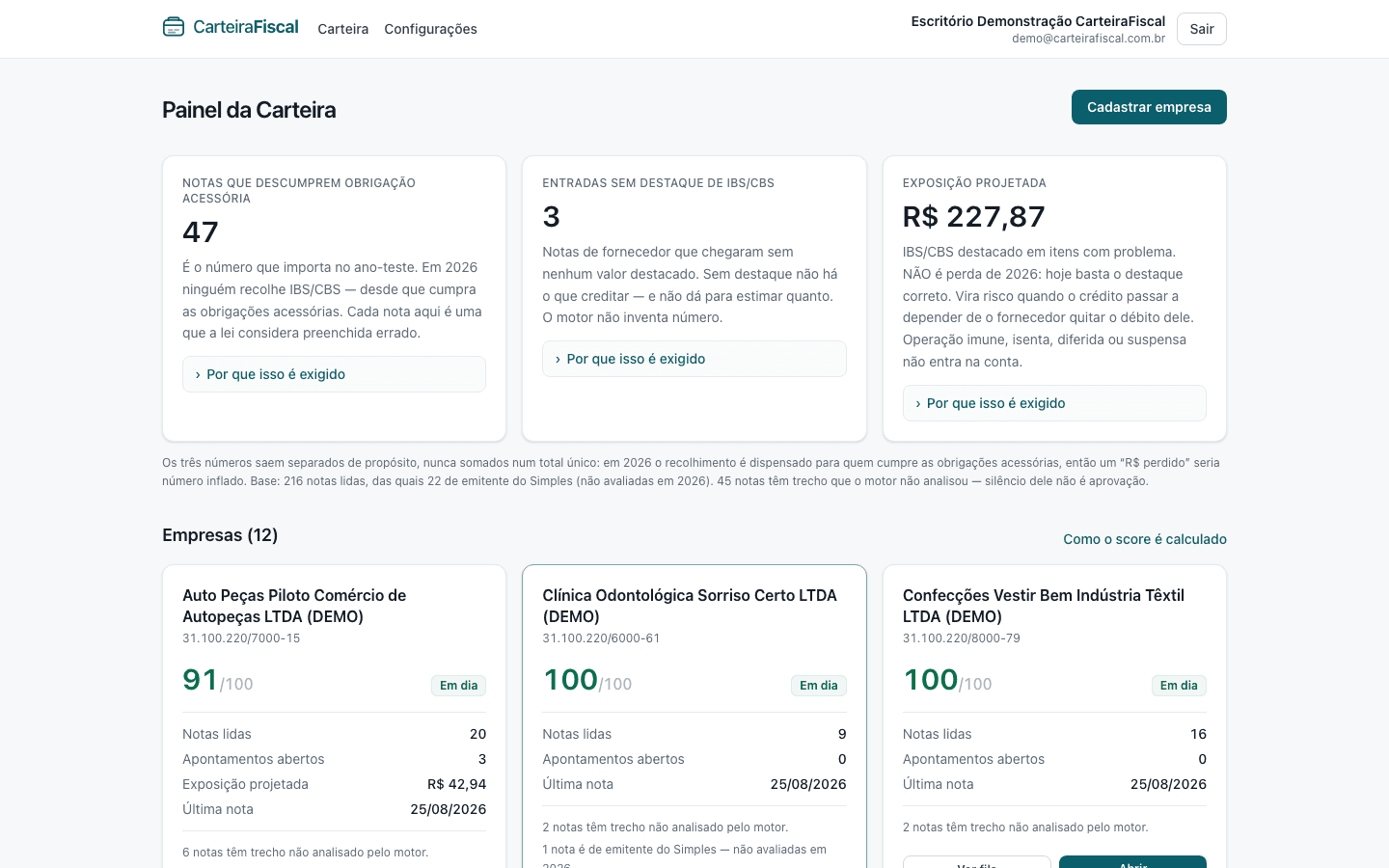Click the 'ENTRADAS SEM DESTAQUE DE IBS/CBS' label
This screenshot has height=868, width=1389.
[x=659, y=183]
